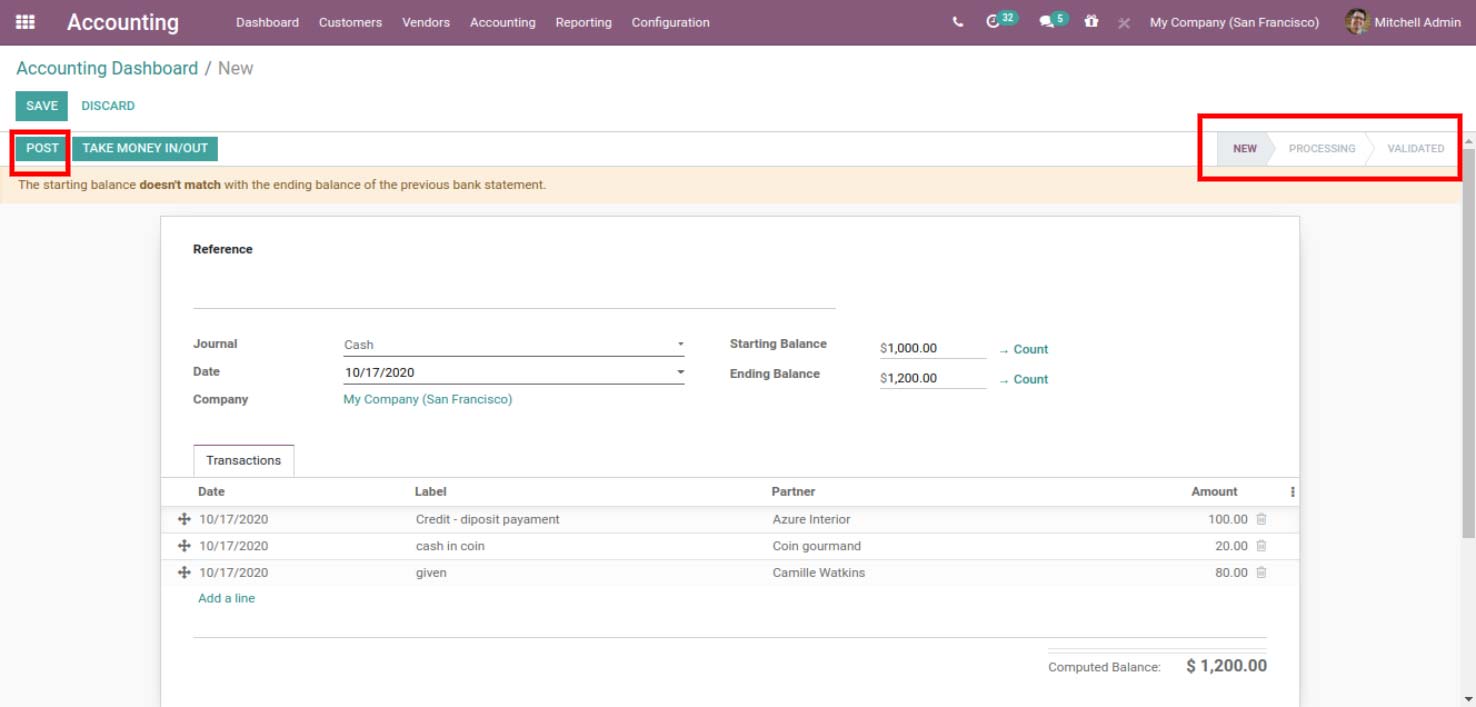
Task: Click the phone call icon
Action: pos(958,22)
